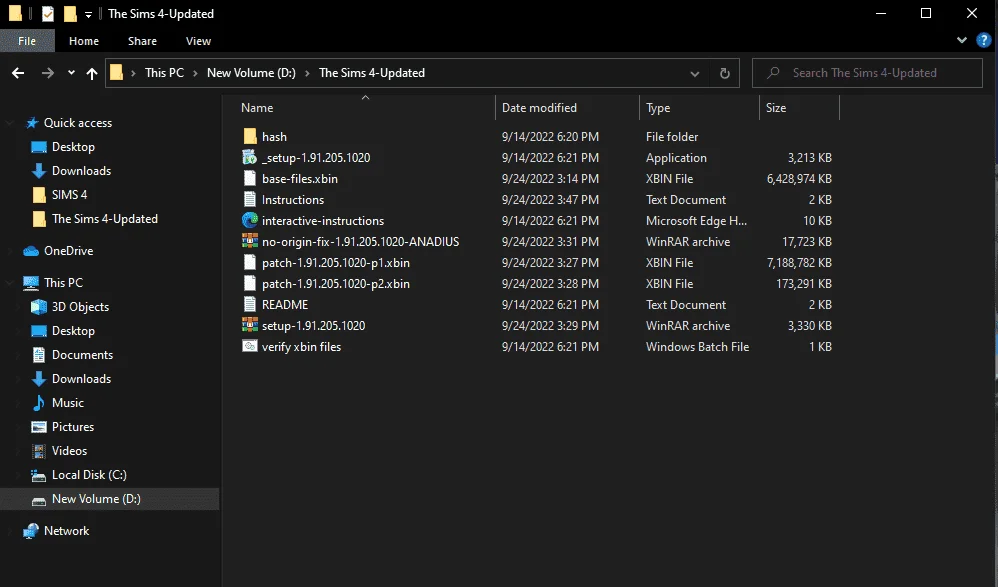998x587 pixels.
Task: Open Desktop under Quick access
Action: click(x=73, y=147)
